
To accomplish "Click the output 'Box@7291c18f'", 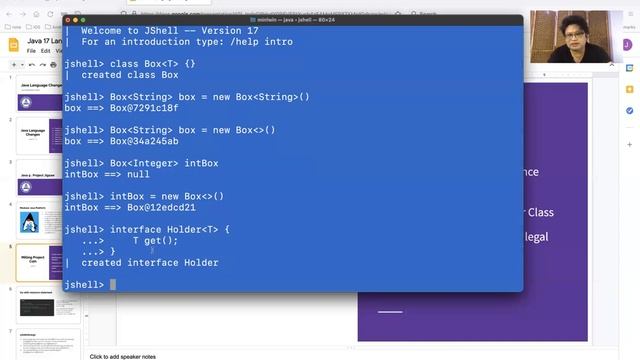I will tap(144, 108).
